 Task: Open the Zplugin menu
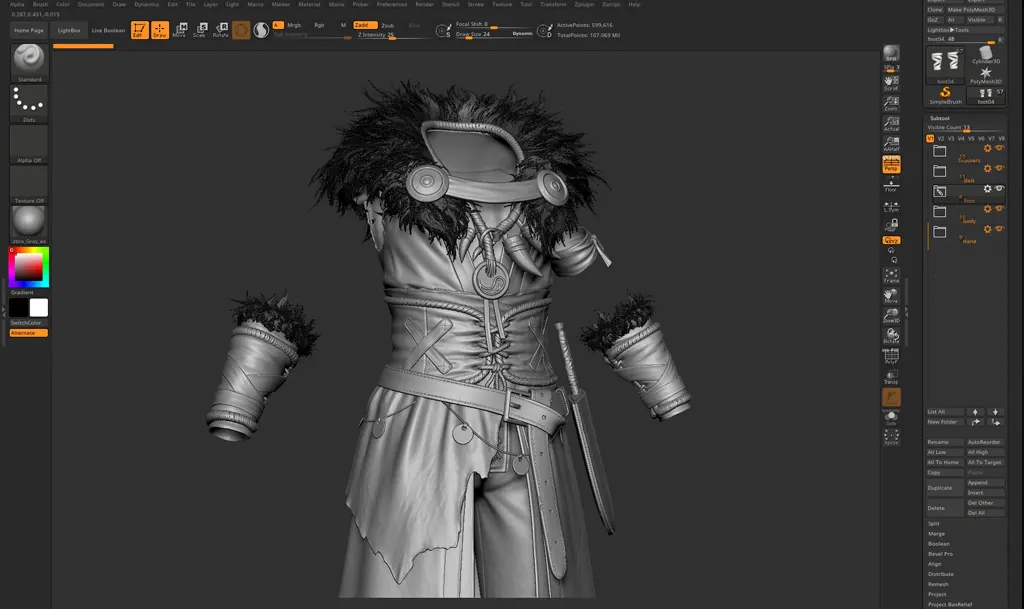(584, 4)
